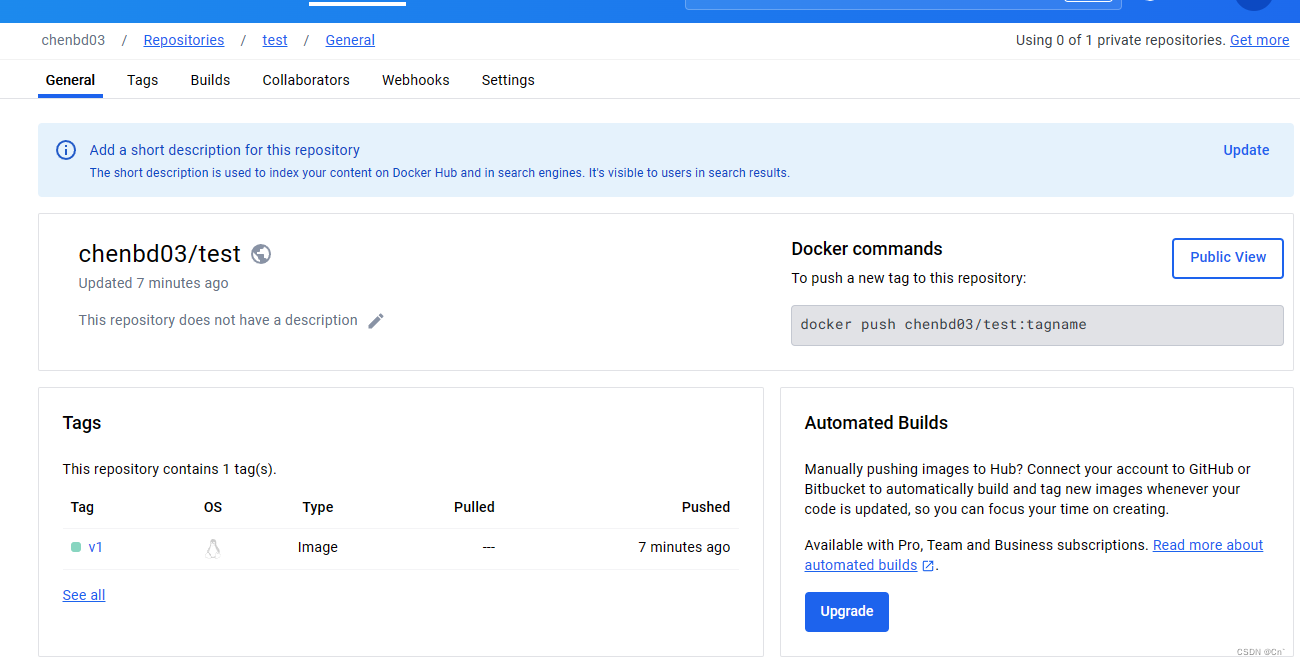
Task: Click the Docker commands heading
Action: [x=867, y=249]
